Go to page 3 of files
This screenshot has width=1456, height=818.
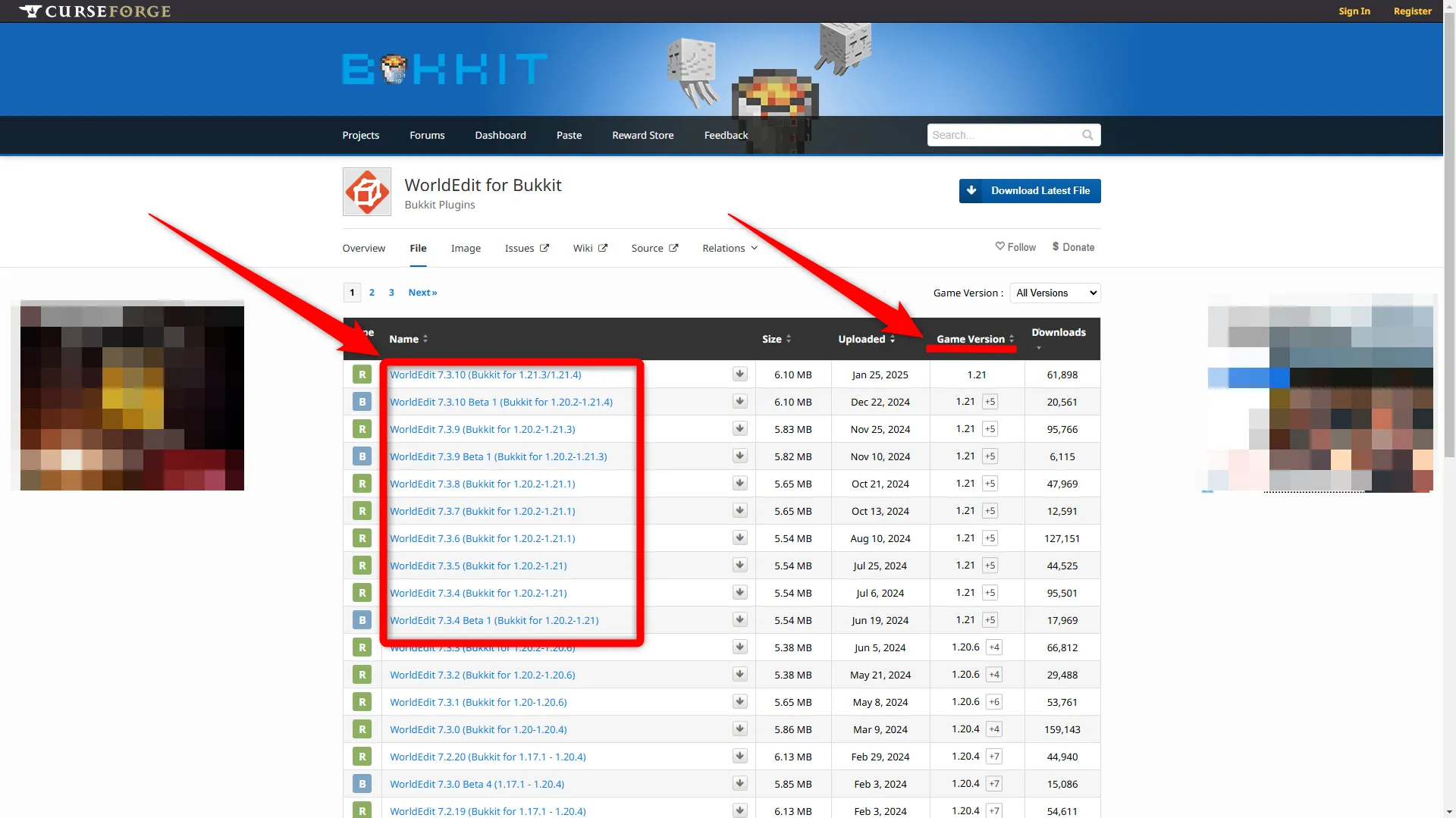391,293
